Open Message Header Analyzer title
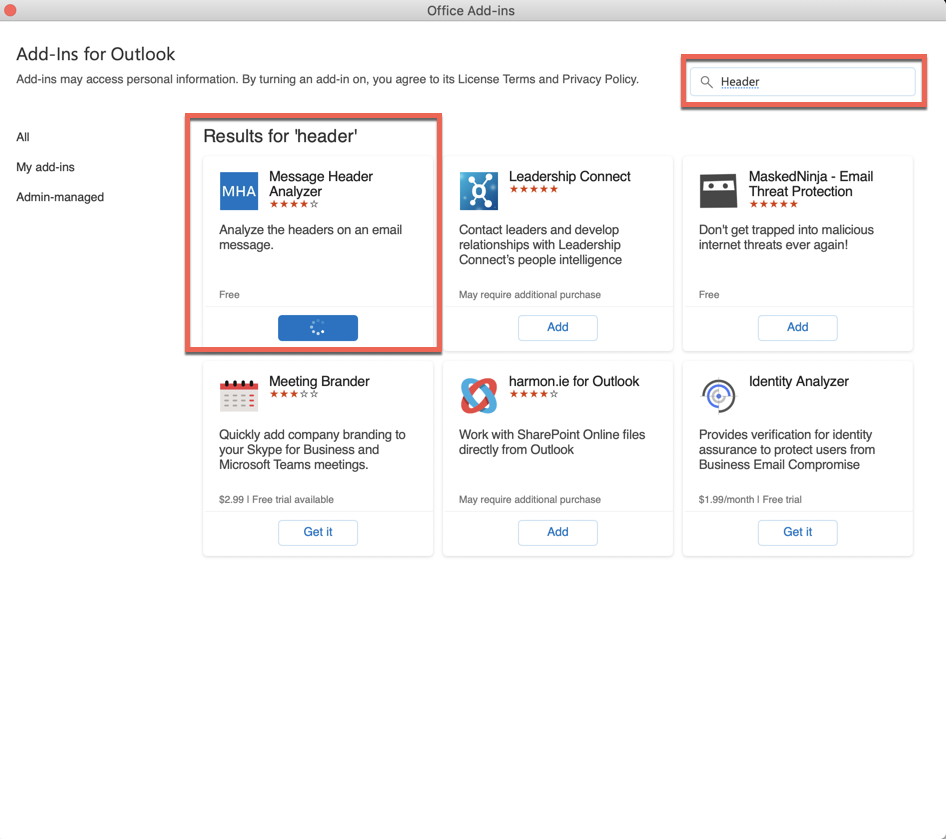Viewport: 946px width, 839px height. (321, 184)
